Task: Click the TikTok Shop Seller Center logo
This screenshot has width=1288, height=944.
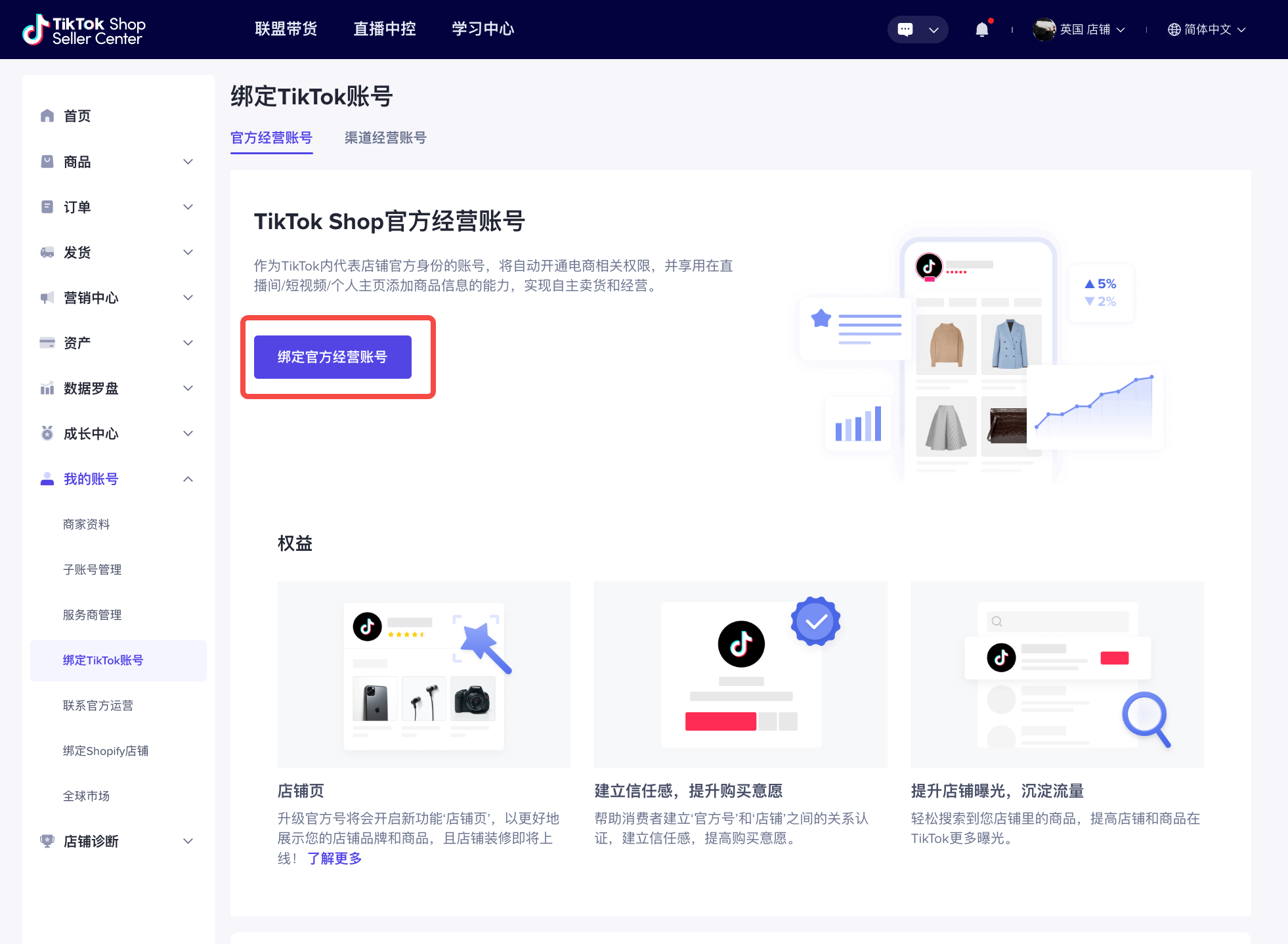Action: (x=84, y=30)
